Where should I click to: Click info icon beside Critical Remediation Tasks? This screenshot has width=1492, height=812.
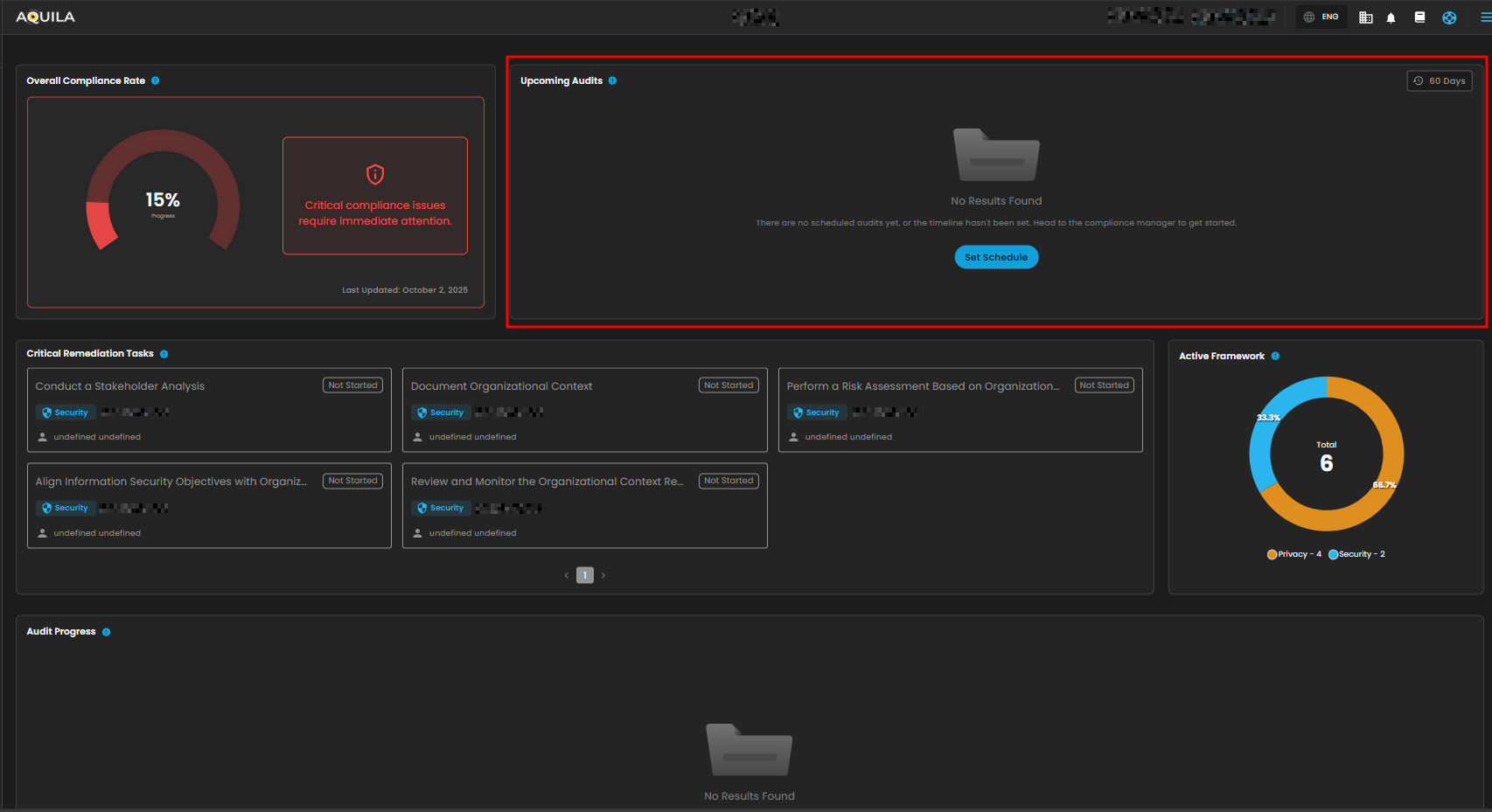coord(164,354)
